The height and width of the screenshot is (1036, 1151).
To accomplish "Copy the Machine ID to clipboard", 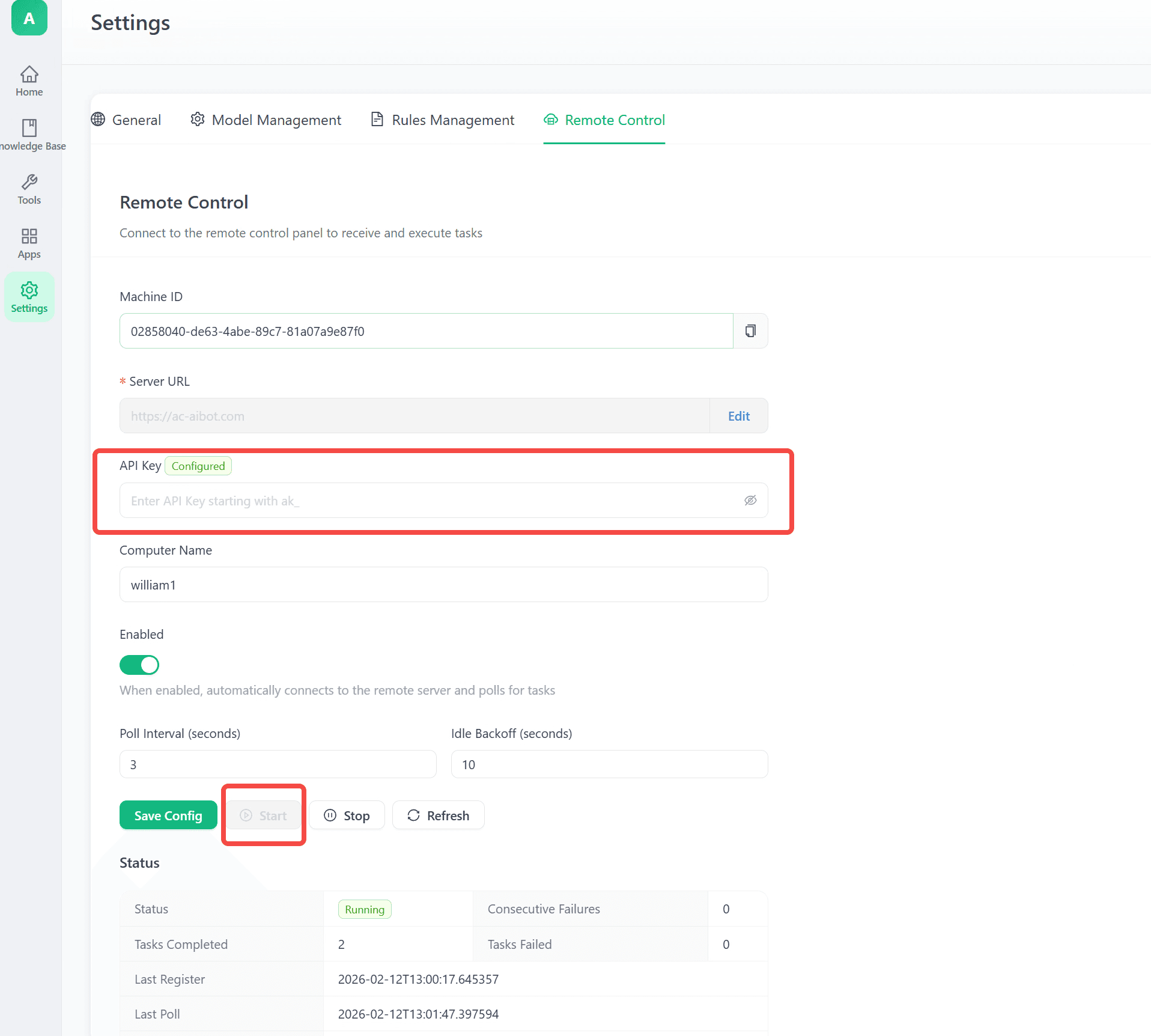I will [x=750, y=331].
